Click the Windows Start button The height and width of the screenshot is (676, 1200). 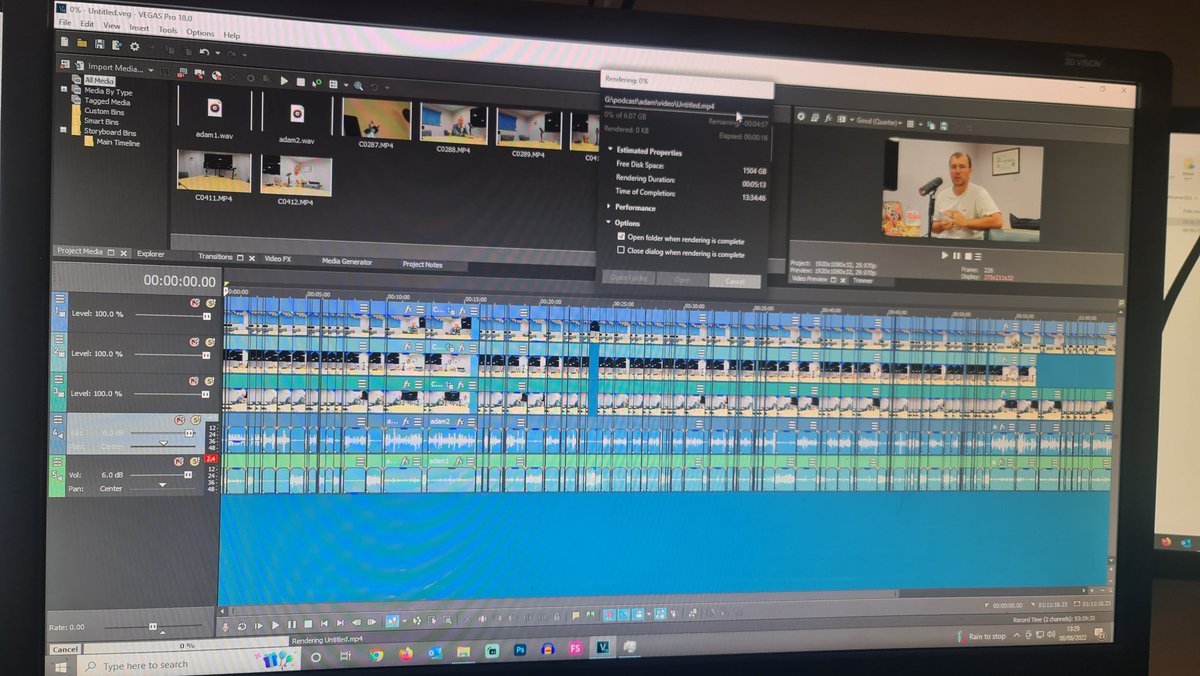tap(62, 665)
